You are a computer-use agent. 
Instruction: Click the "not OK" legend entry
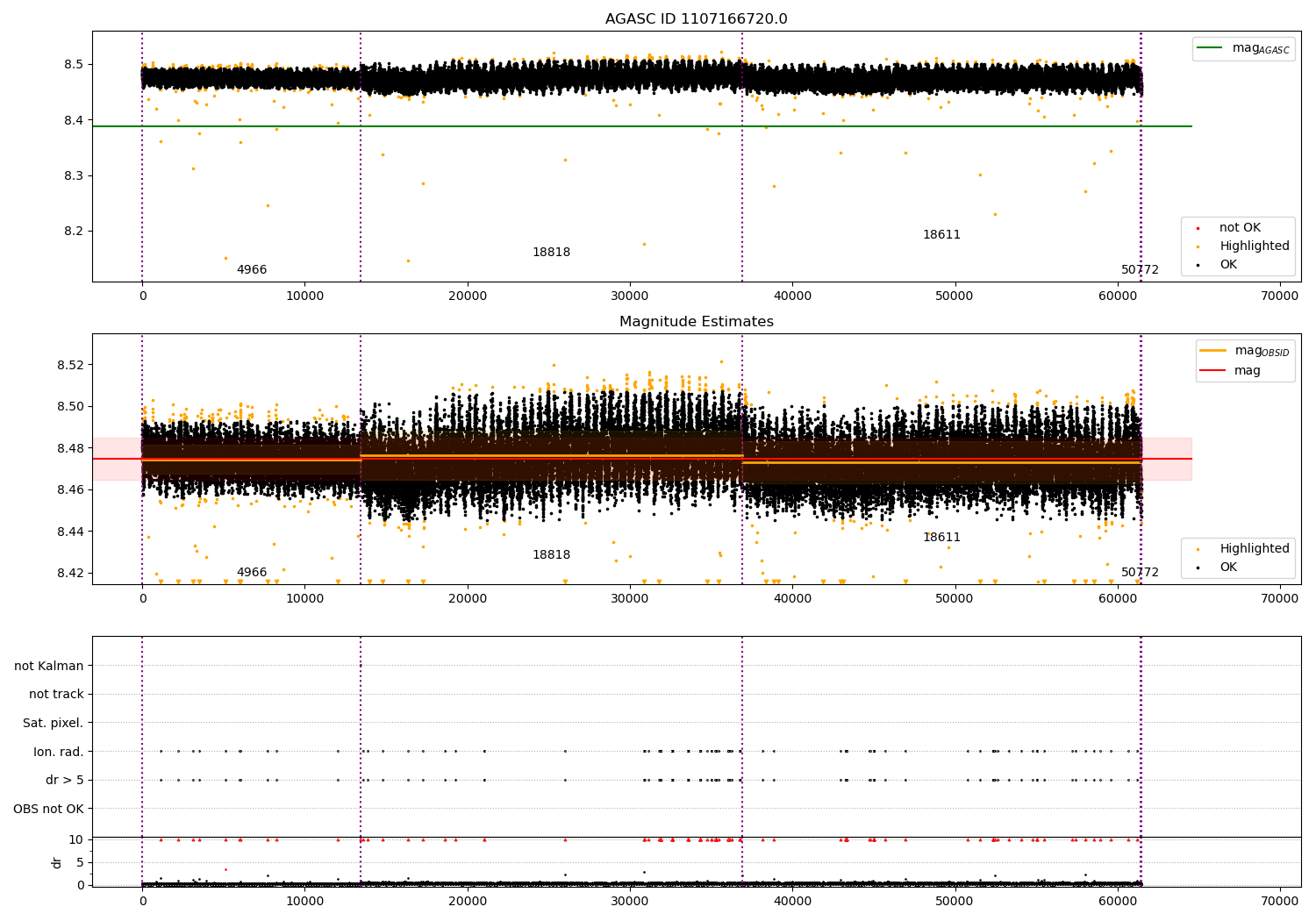(x=1240, y=228)
